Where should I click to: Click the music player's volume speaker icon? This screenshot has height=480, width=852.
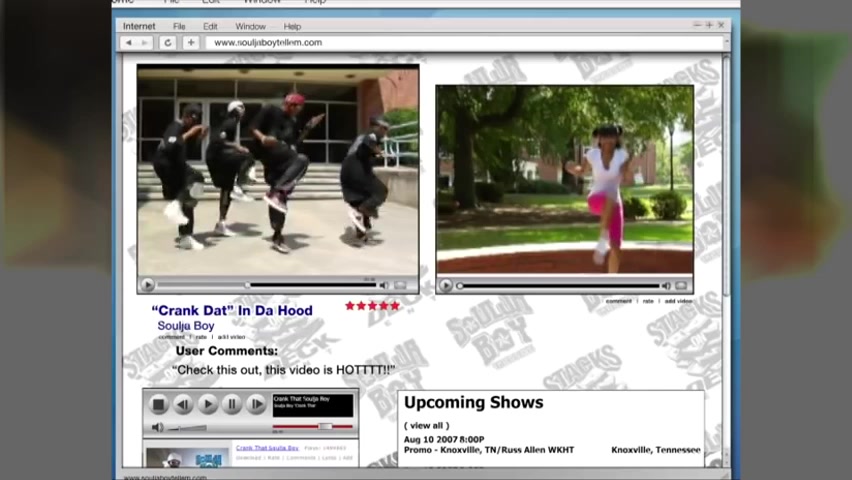tap(157, 427)
